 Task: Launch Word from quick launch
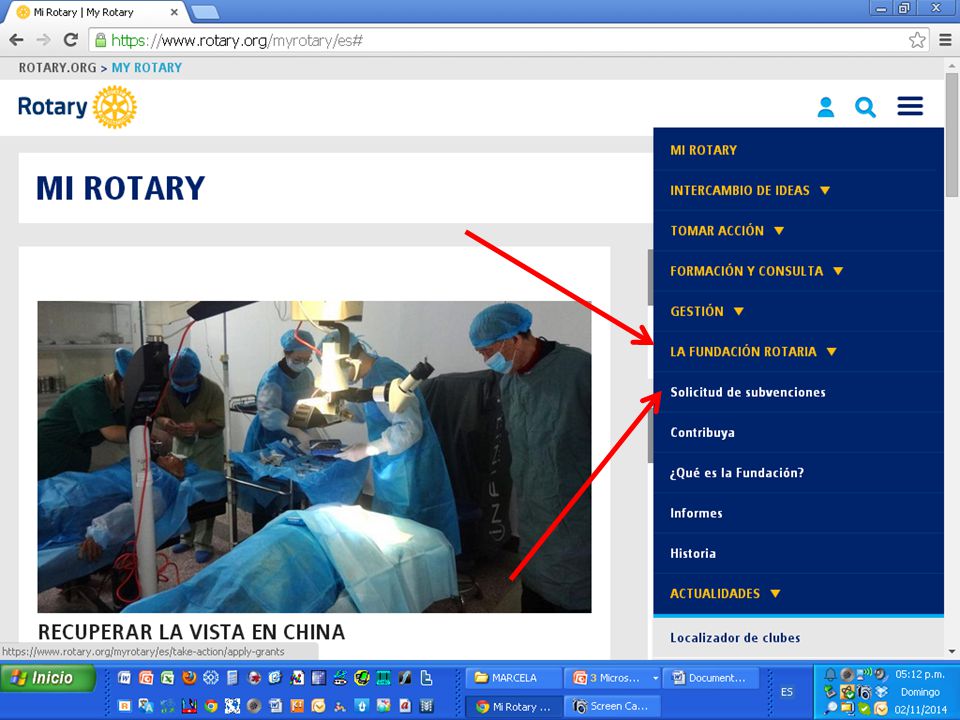click(124, 677)
